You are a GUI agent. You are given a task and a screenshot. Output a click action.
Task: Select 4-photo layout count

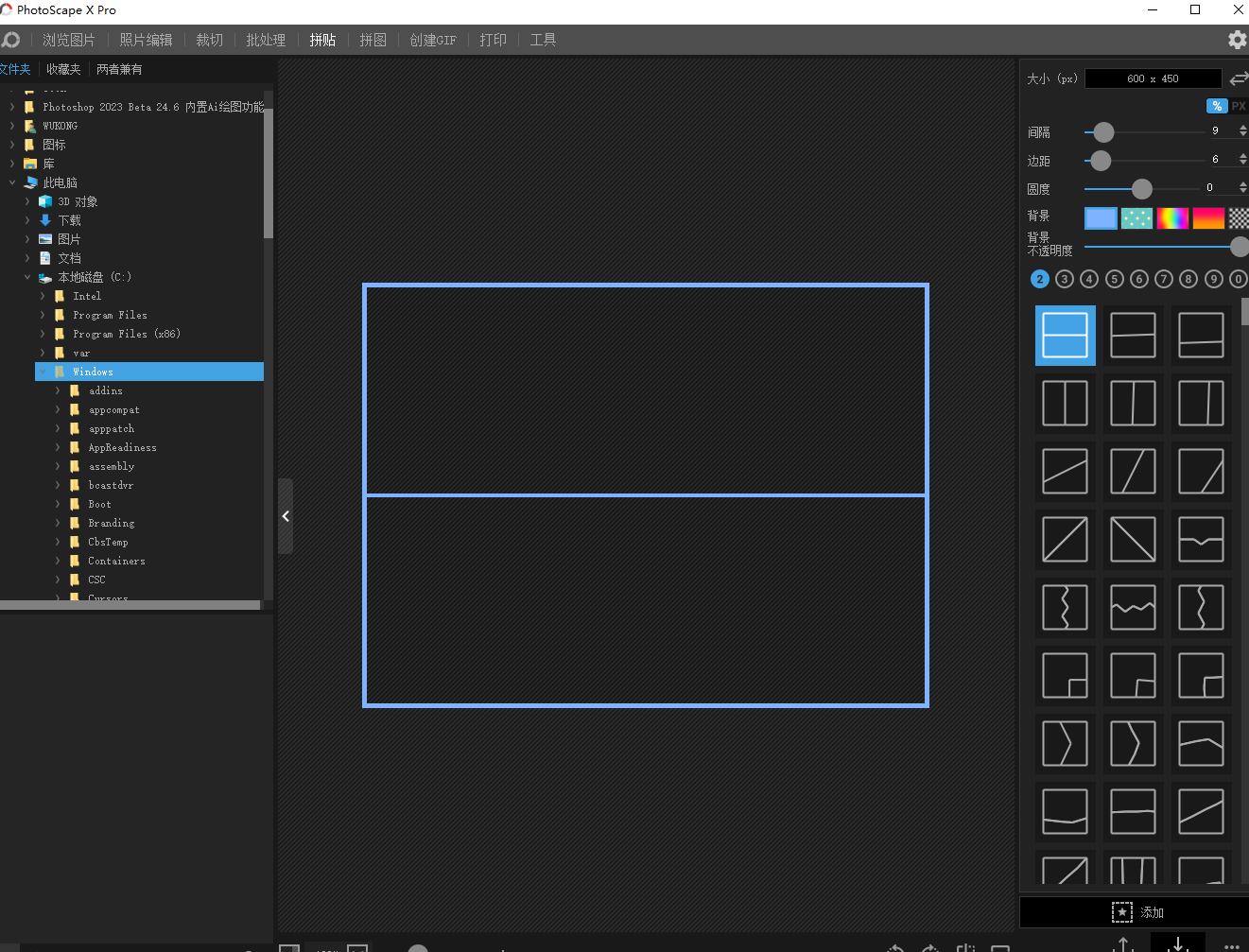pos(1089,279)
